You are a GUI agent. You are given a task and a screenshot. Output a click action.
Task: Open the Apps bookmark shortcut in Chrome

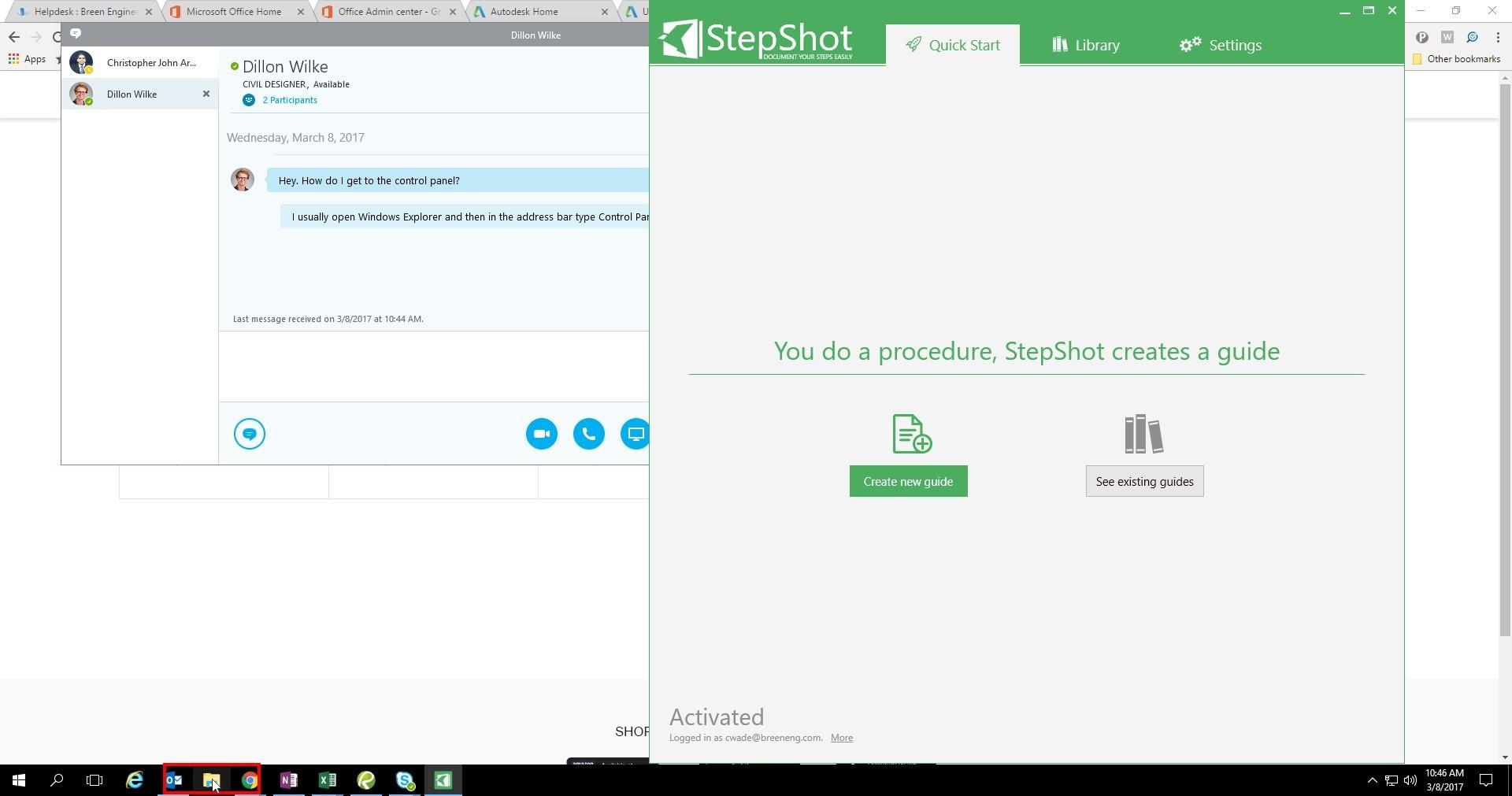click(x=27, y=59)
